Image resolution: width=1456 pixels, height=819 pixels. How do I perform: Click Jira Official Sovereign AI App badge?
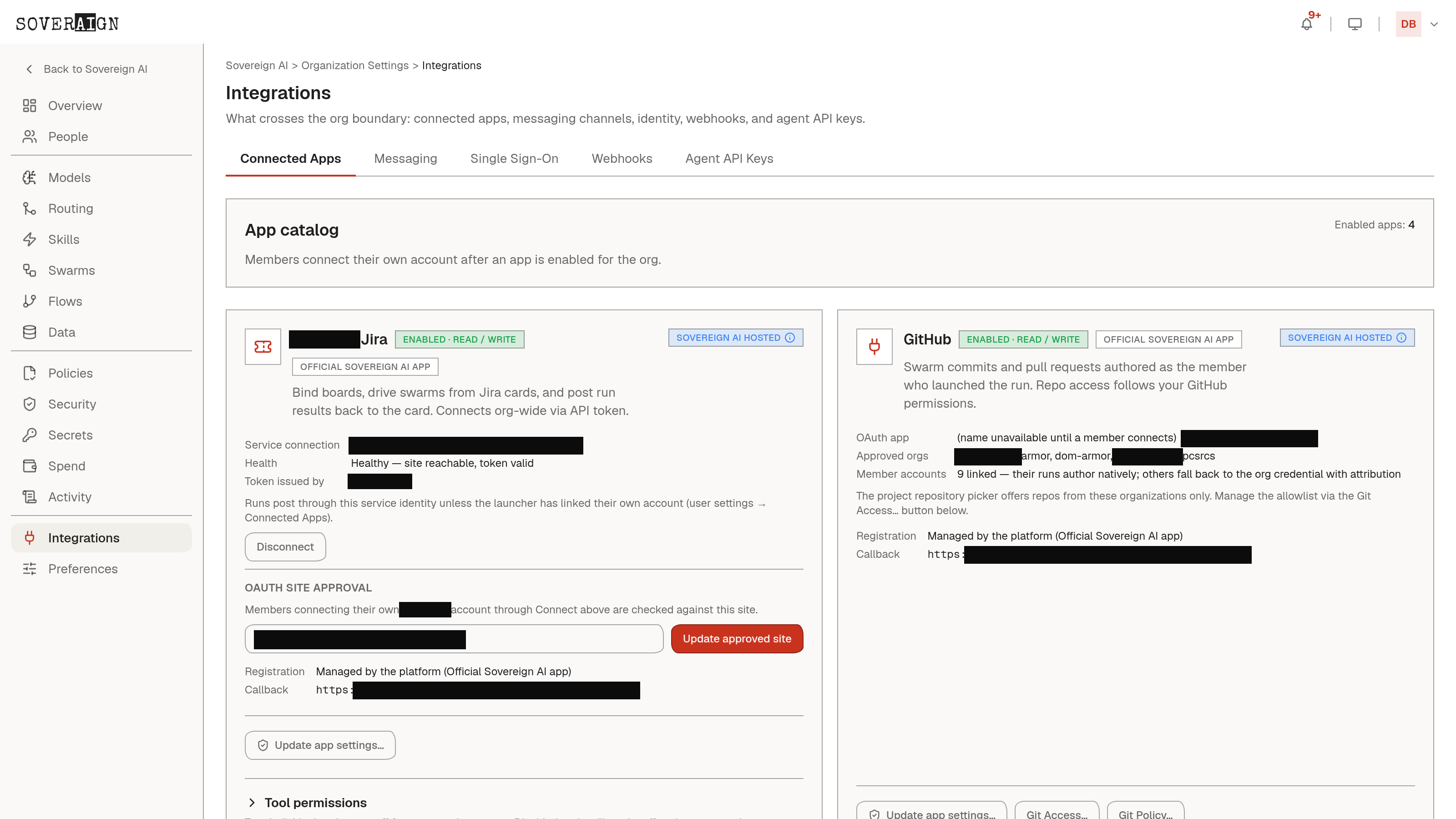pyautogui.click(x=365, y=367)
